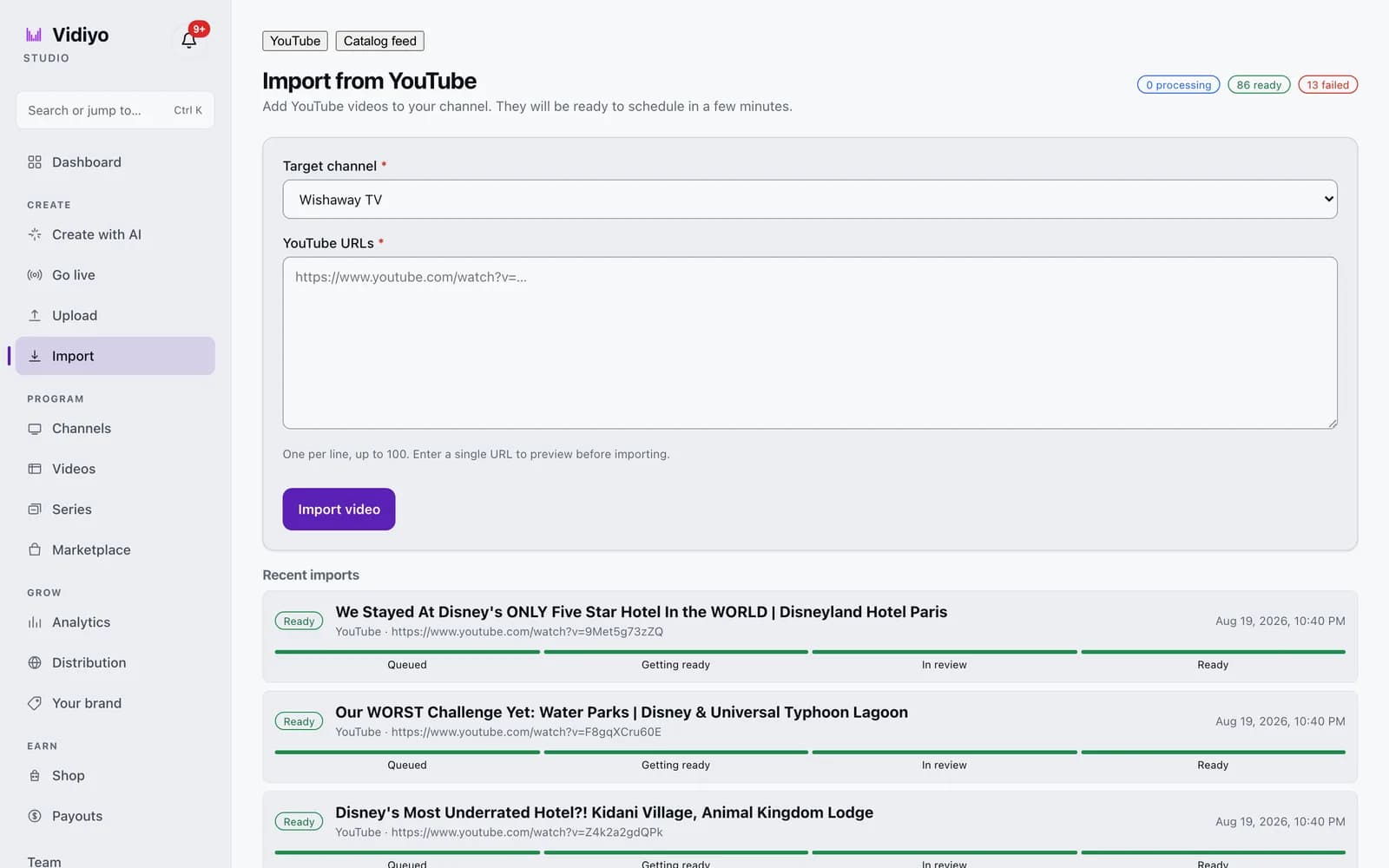
Task: Click the Marketplace bag icon
Action: coord(35,550)
